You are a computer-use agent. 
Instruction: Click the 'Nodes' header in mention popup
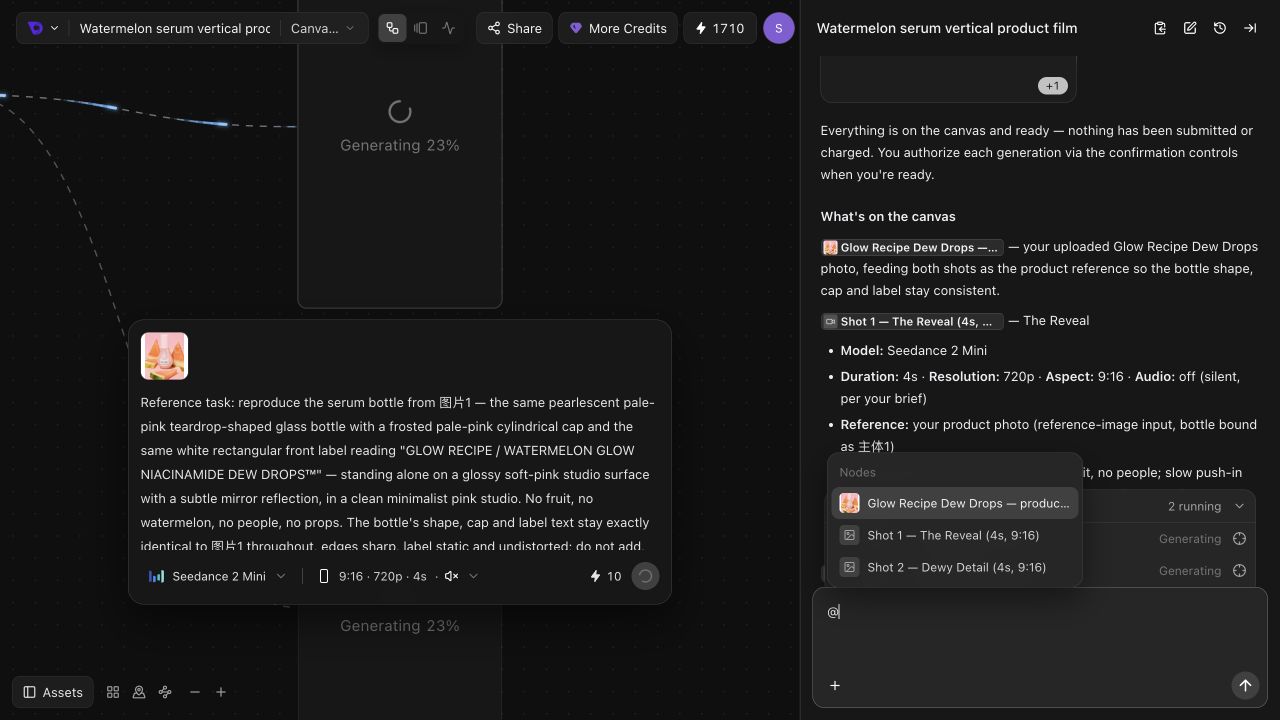tap(857, 472)
